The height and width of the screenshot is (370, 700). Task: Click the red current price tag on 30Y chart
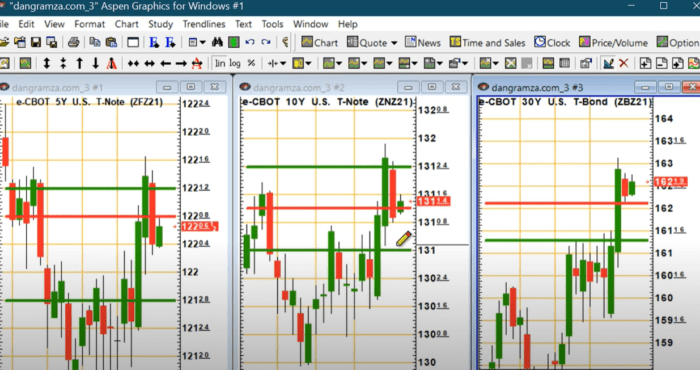click(x=670, y=182)
